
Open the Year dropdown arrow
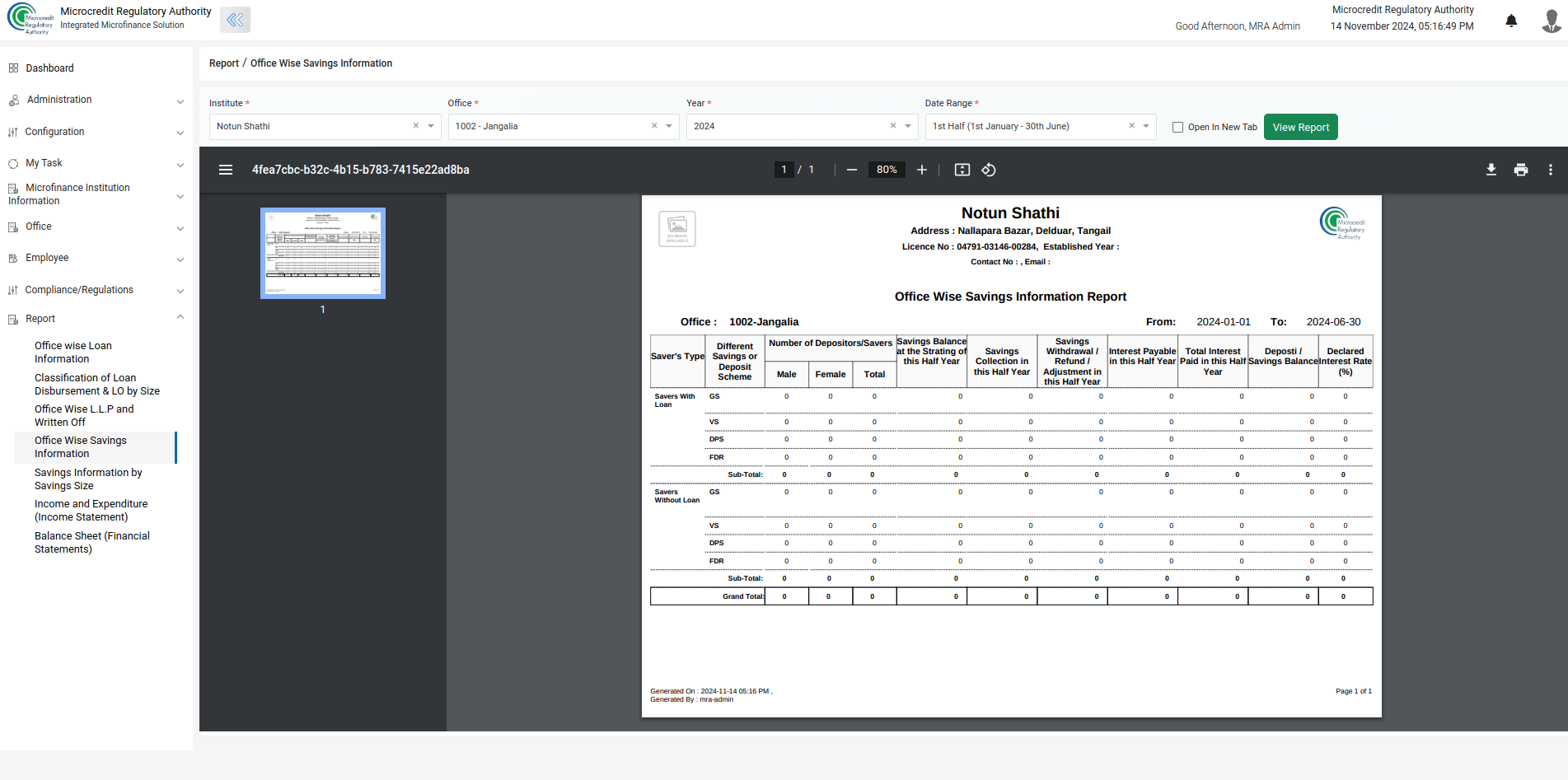pyautogui.click(x=908, y=126)
